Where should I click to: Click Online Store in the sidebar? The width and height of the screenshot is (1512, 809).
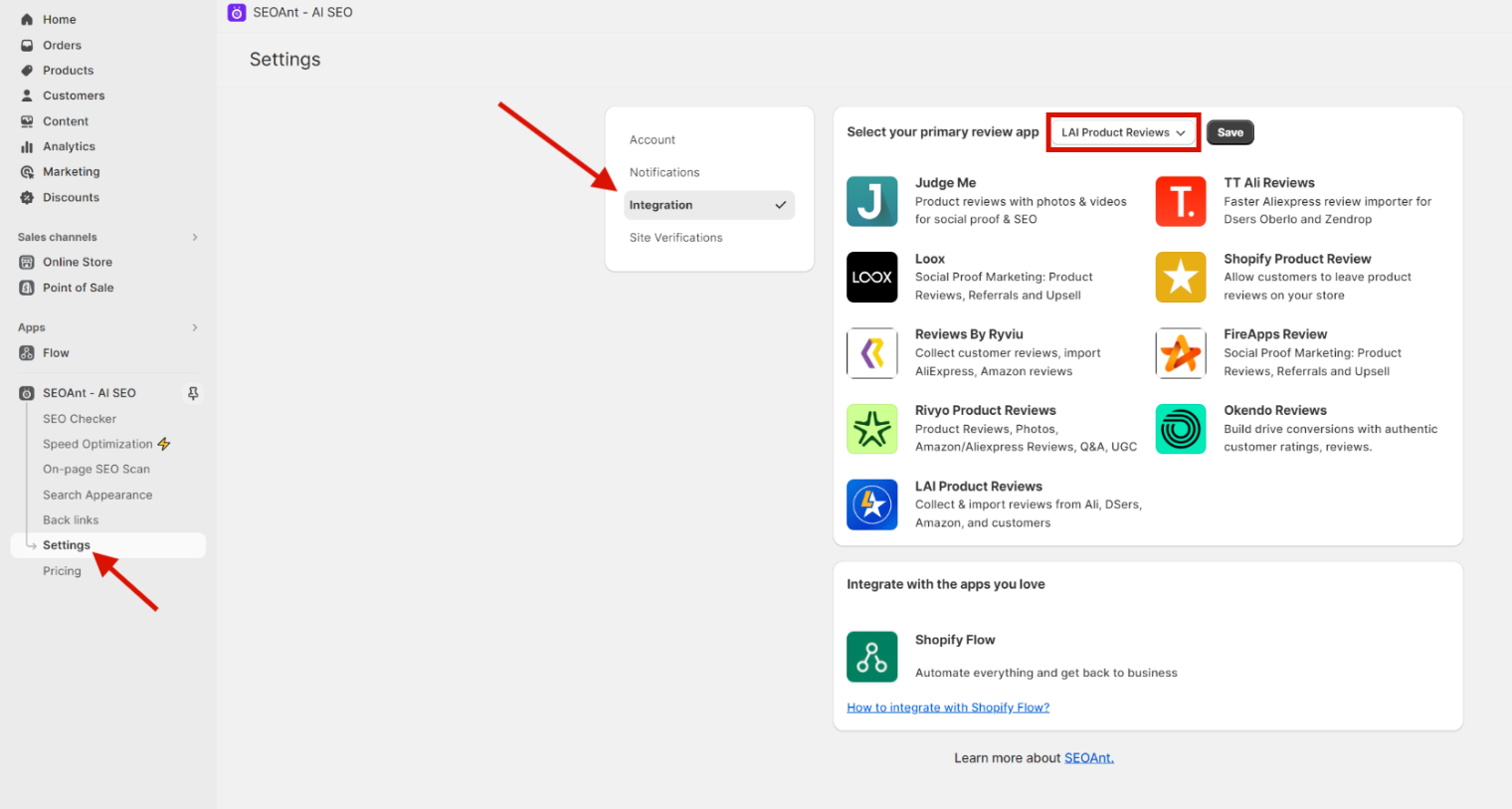tap(78, 262)
